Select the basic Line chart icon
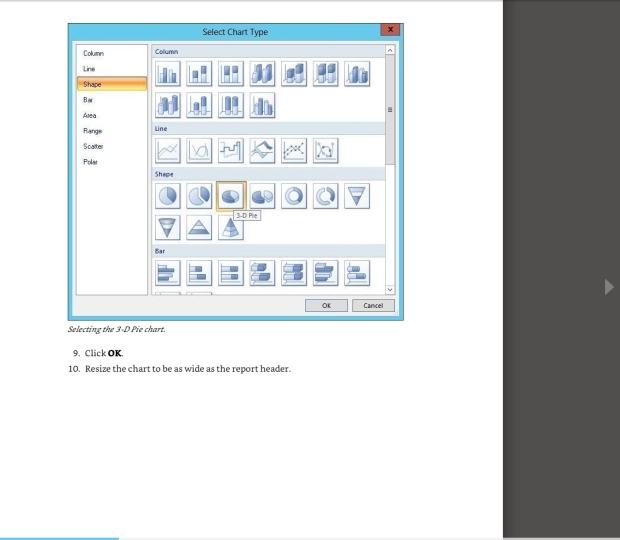620x540 pixels. (x=169, y=150)
